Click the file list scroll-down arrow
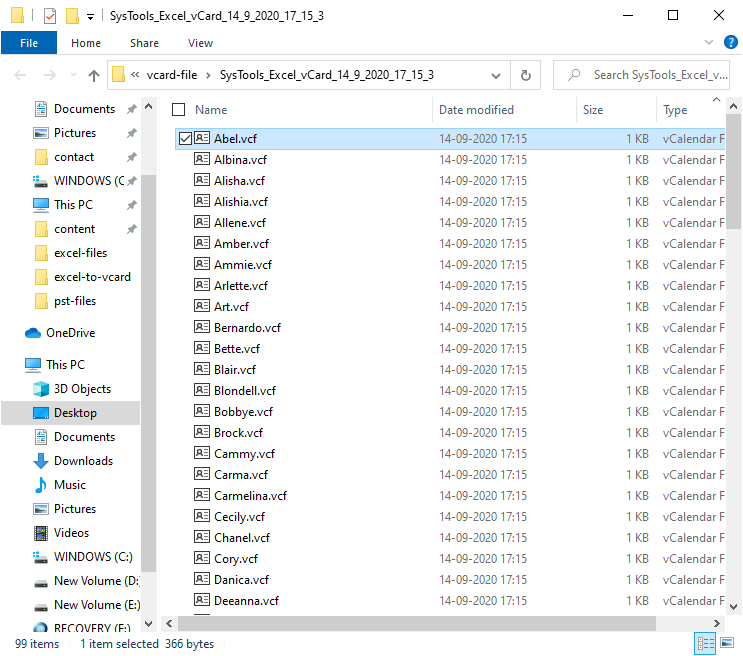Viewport: 743px width, 656px height. (733, 607)
